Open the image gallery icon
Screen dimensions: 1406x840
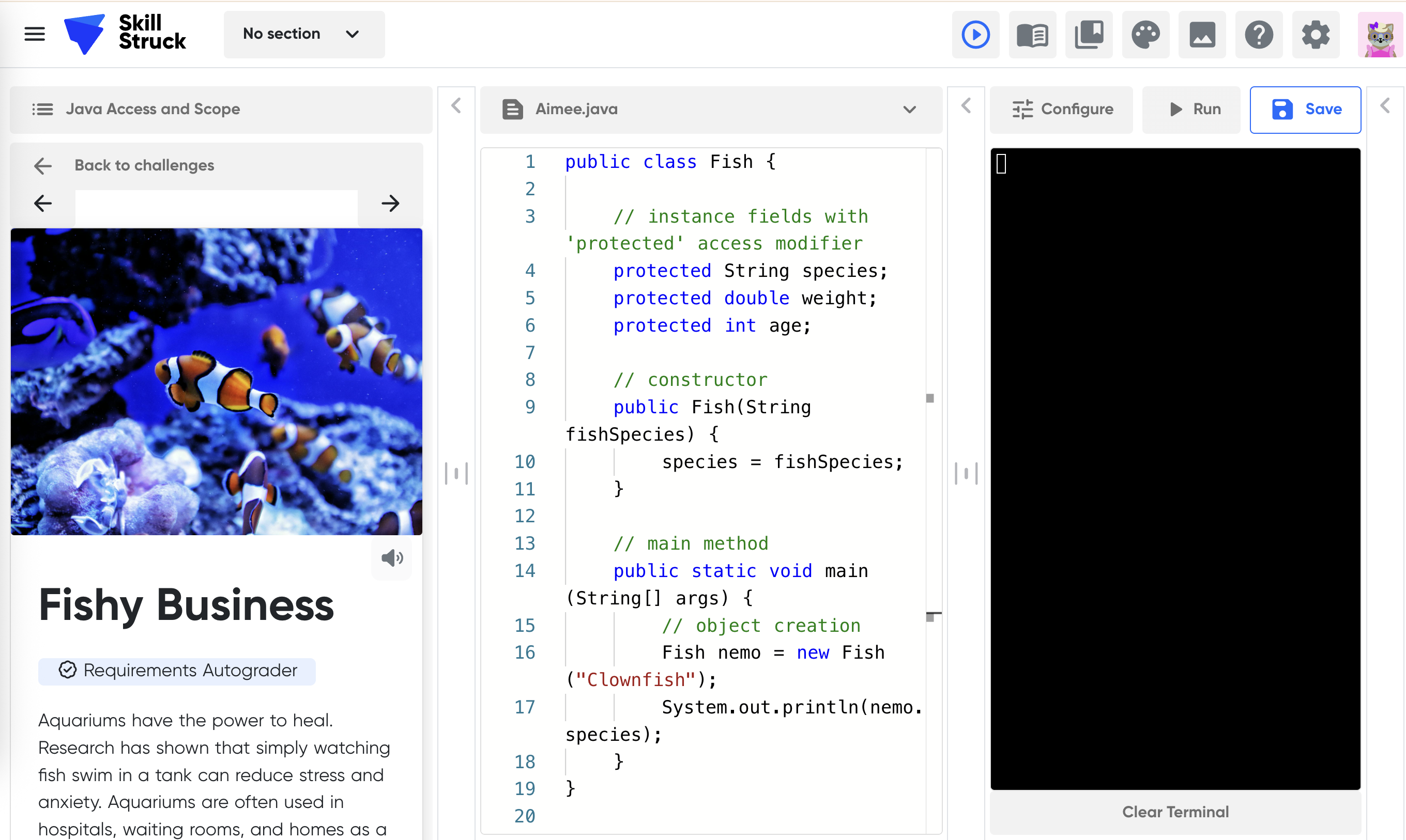[x=1202, y=35]
